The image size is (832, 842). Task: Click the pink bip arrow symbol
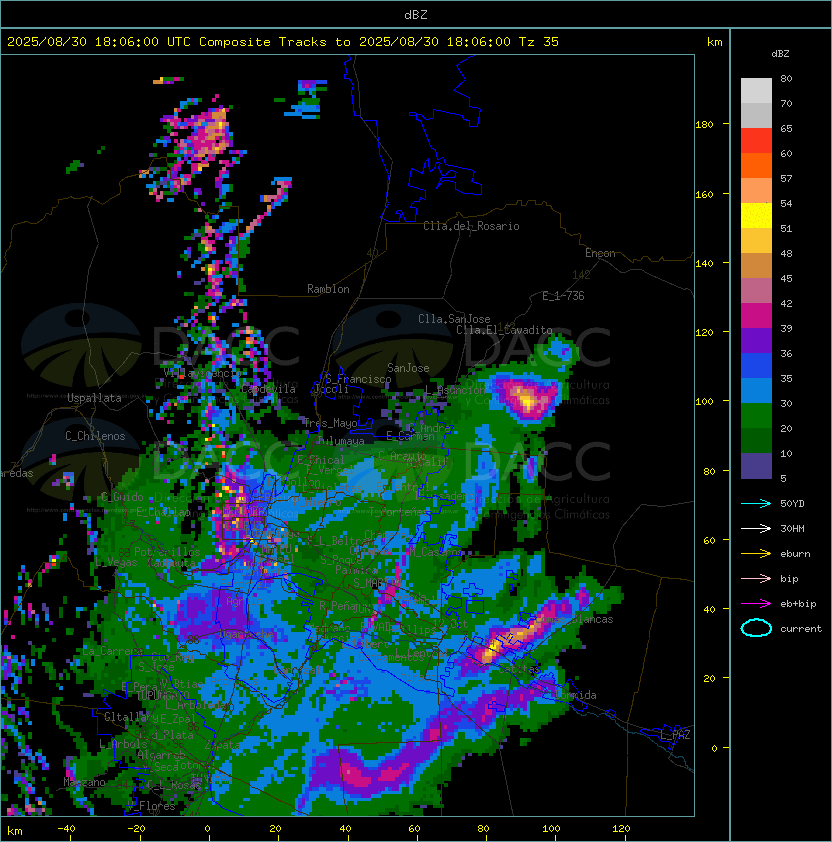coord(756,578)
